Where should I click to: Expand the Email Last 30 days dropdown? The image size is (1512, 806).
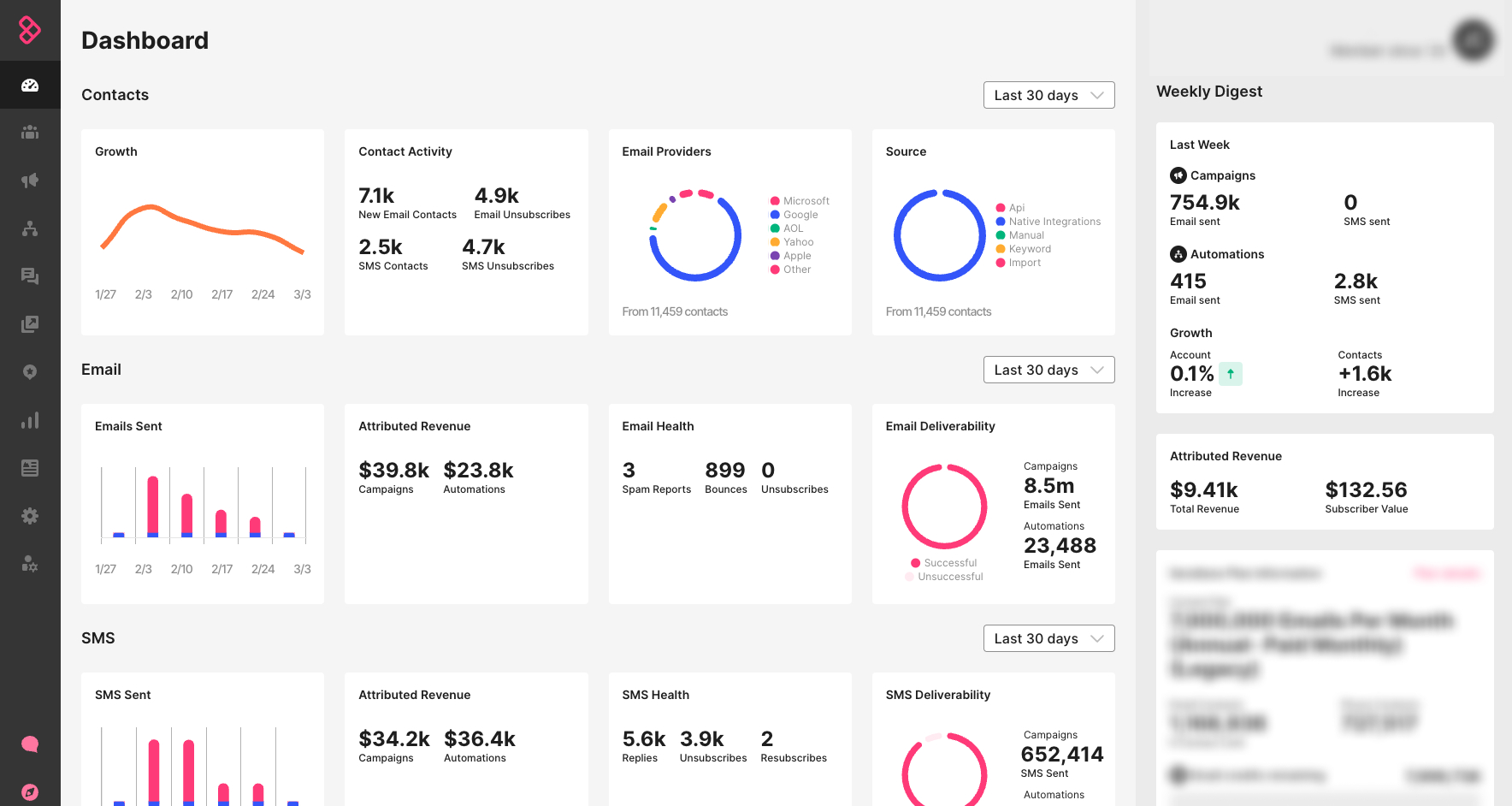click(1048, 370)
